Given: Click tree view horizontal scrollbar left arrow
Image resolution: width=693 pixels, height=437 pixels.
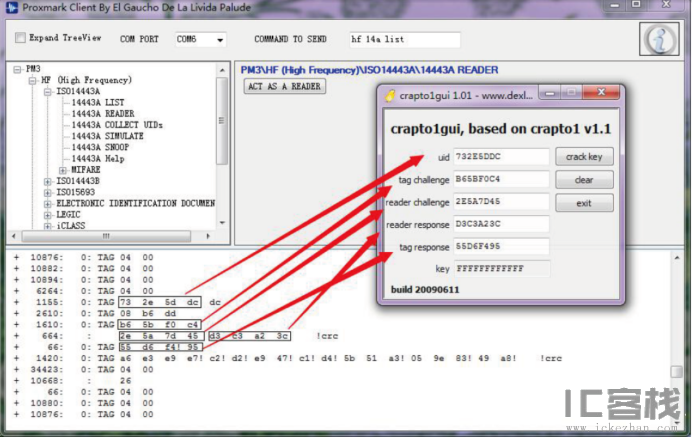Looking at the screenshot, I should pyautogui.click(x=14, y=236).
